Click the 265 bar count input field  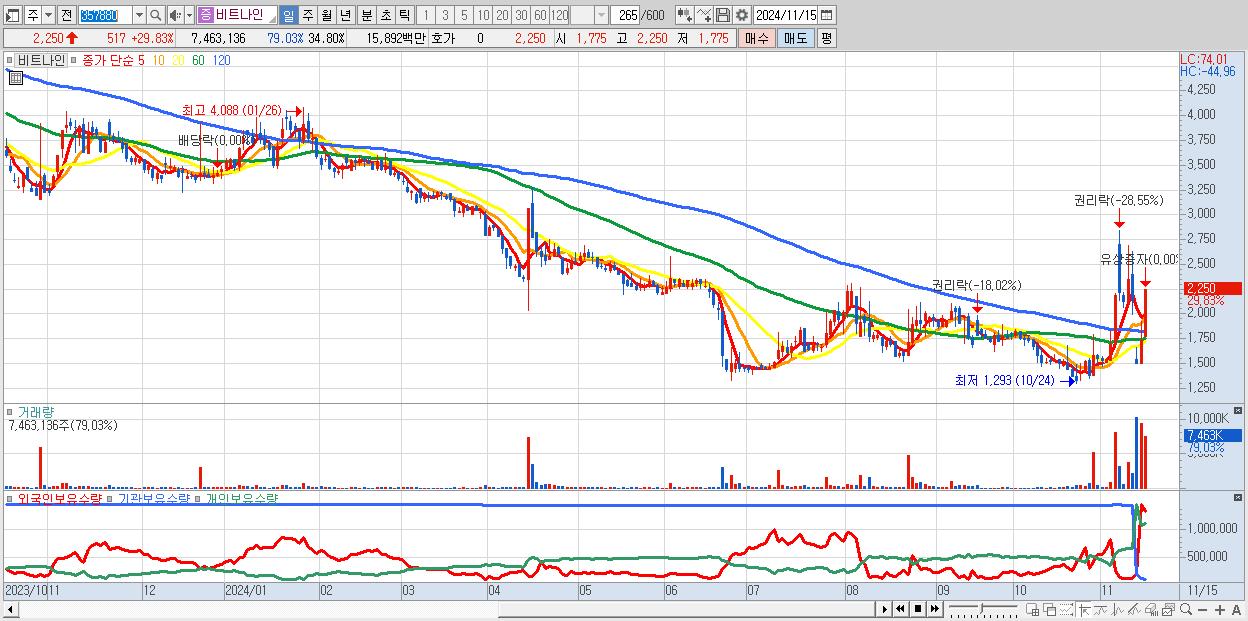point(626,15)
